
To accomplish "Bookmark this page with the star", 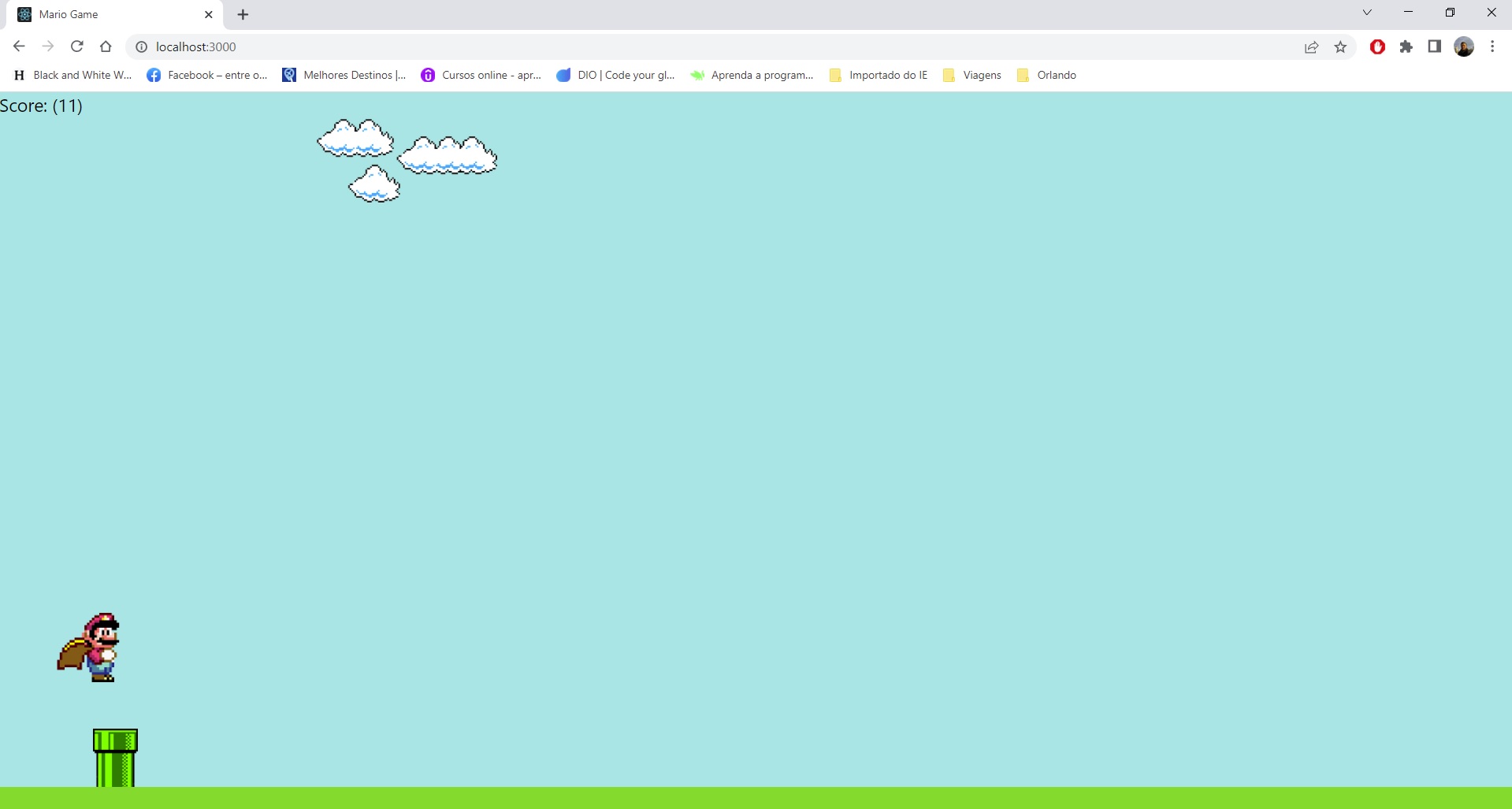I will coord(1340,46).
